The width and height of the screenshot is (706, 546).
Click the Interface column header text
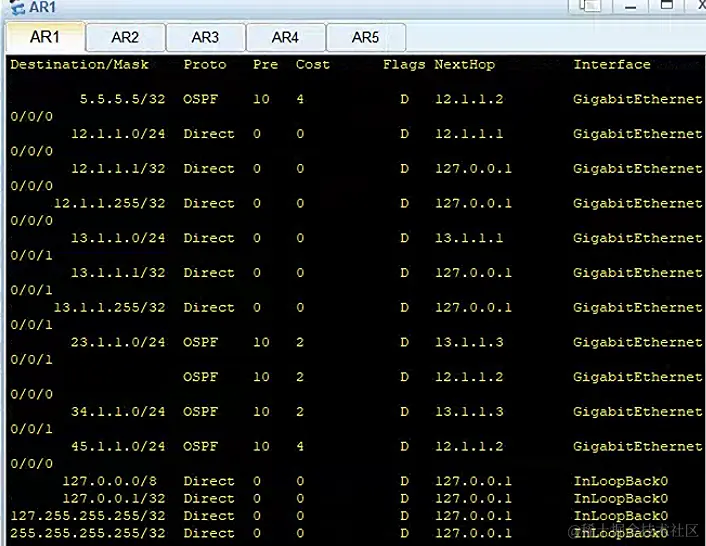click(612, 64)
